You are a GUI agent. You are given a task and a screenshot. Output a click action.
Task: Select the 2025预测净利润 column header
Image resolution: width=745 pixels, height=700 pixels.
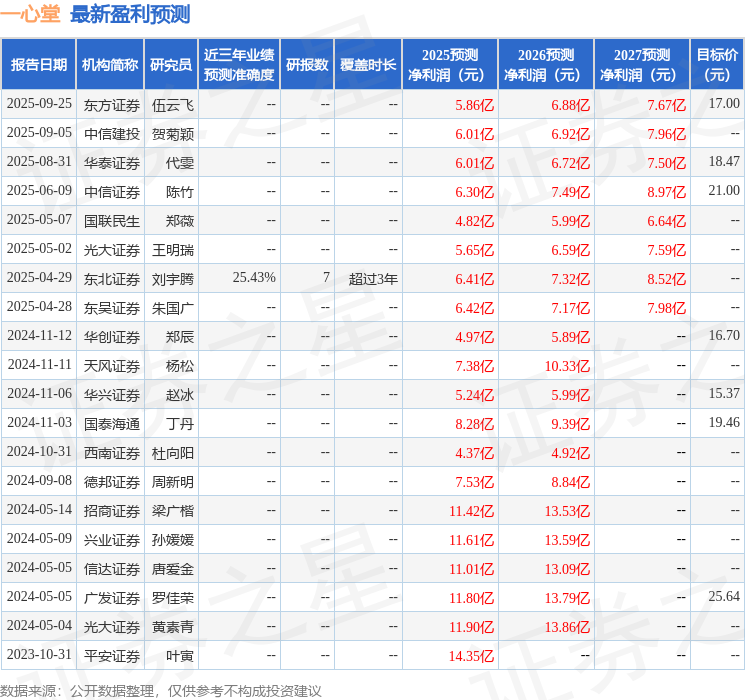click(450, 64)
